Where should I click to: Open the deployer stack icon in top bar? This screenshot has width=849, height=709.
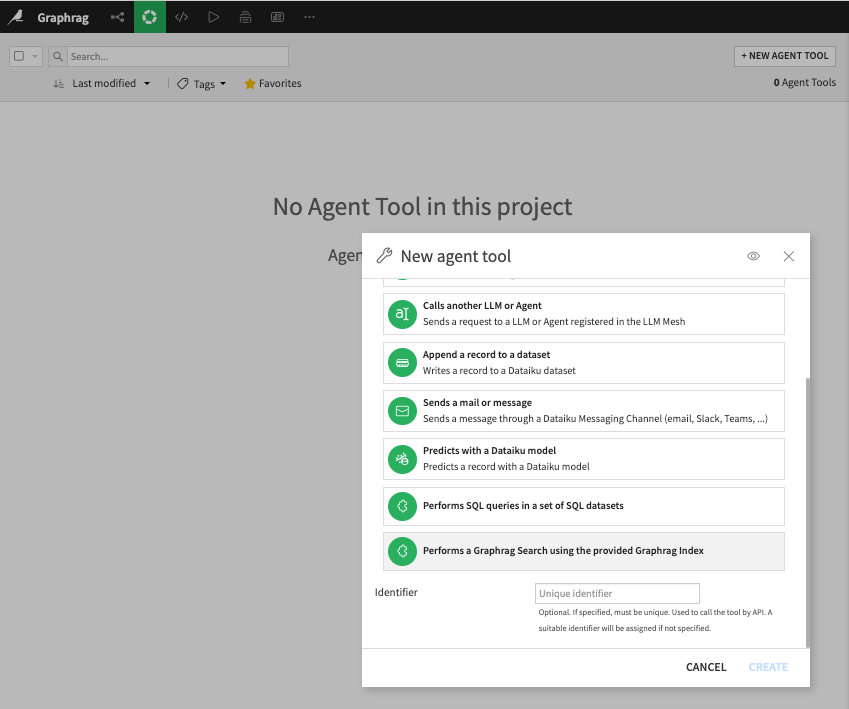(245, 17)
